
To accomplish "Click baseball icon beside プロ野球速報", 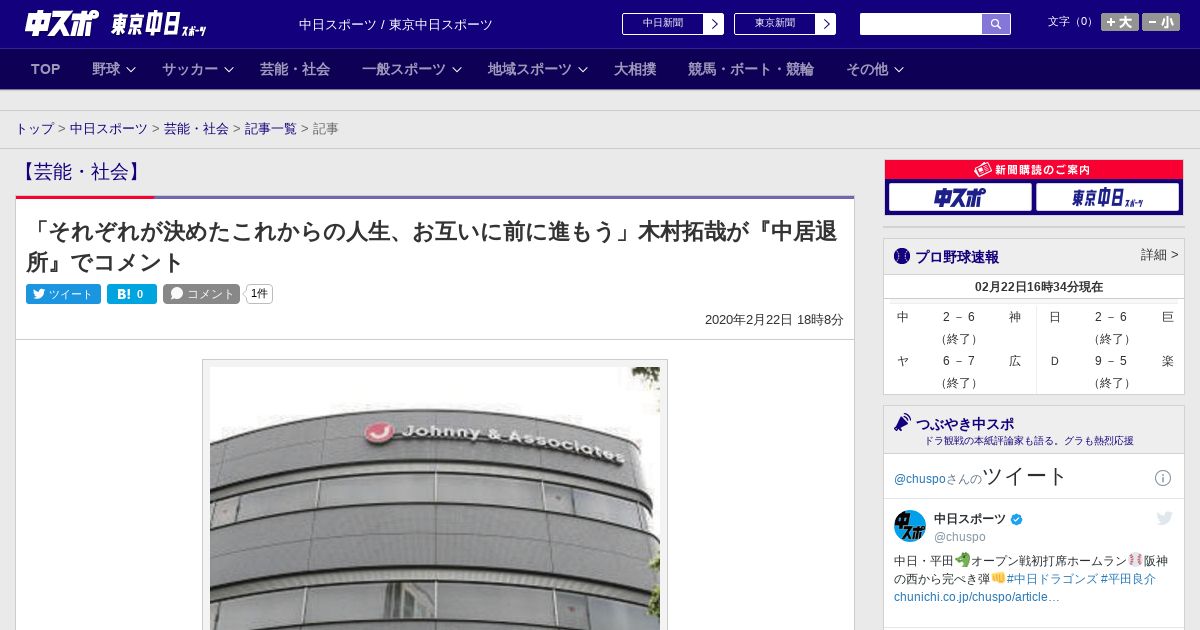I will point(902,257).
